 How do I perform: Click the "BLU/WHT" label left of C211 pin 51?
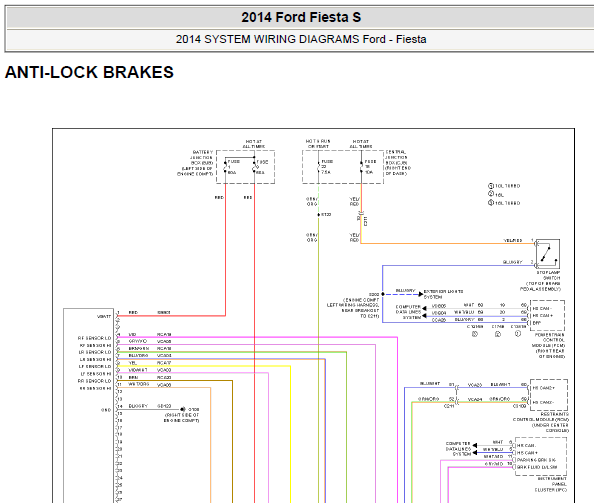click(429, 384)
